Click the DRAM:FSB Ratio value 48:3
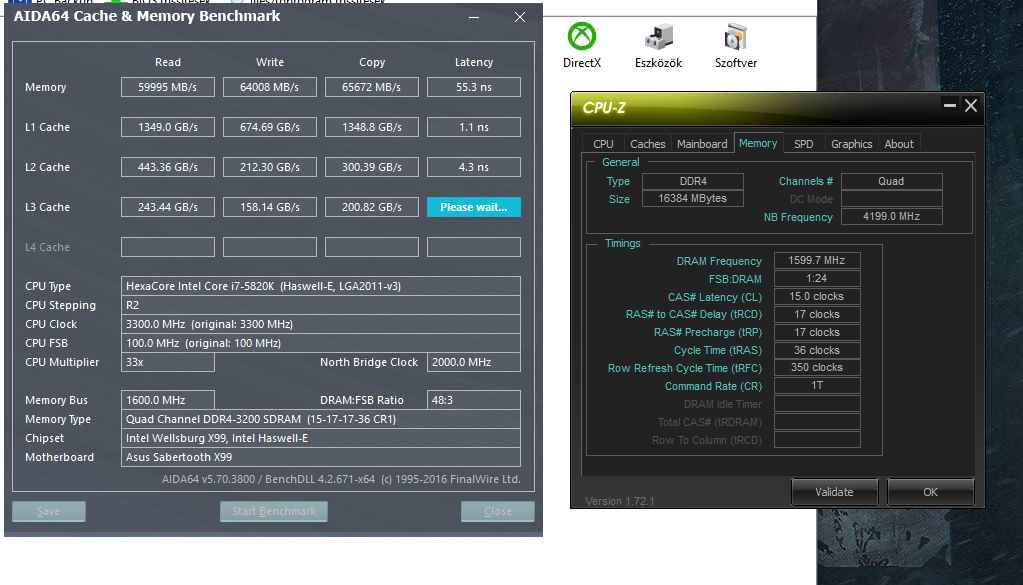Screen dimensions: 1023x585 [474, 400]
